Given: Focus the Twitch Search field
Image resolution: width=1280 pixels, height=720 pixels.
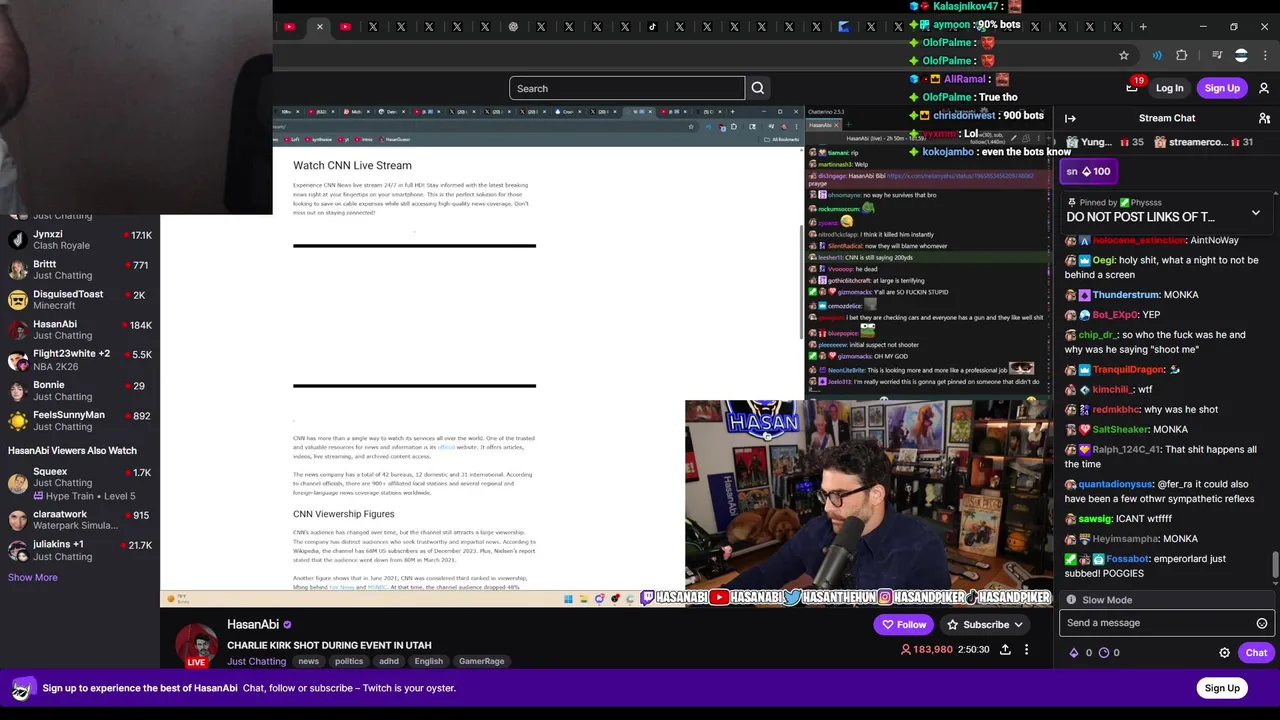Looking at the screenshot, I should [627, 88].
